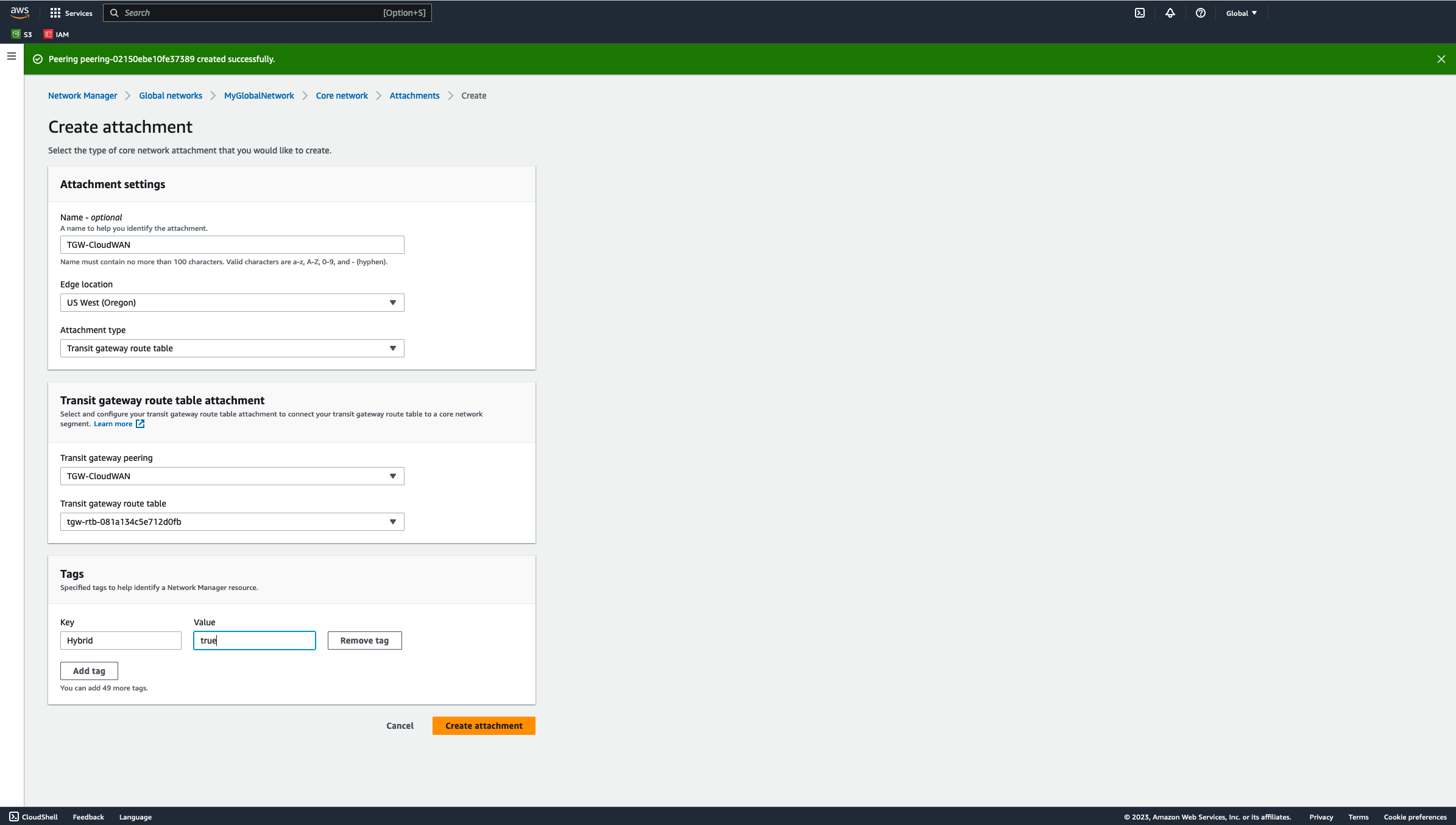Open the Learn more link
Image resolution: width=1456 pixels, height=825 pixels.
click(x=113, y=423)
